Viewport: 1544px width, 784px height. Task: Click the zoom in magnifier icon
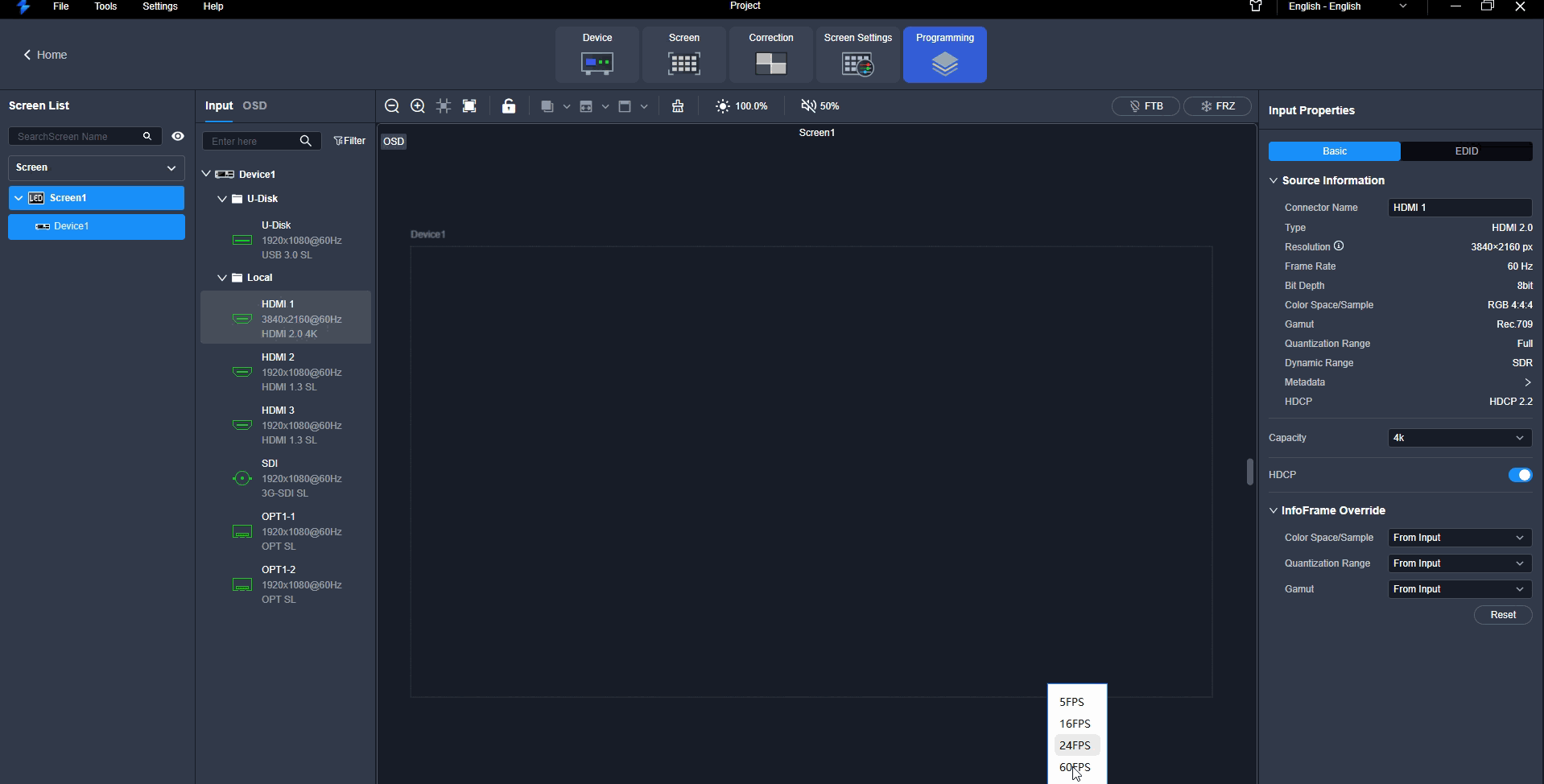tap(418, 106)
